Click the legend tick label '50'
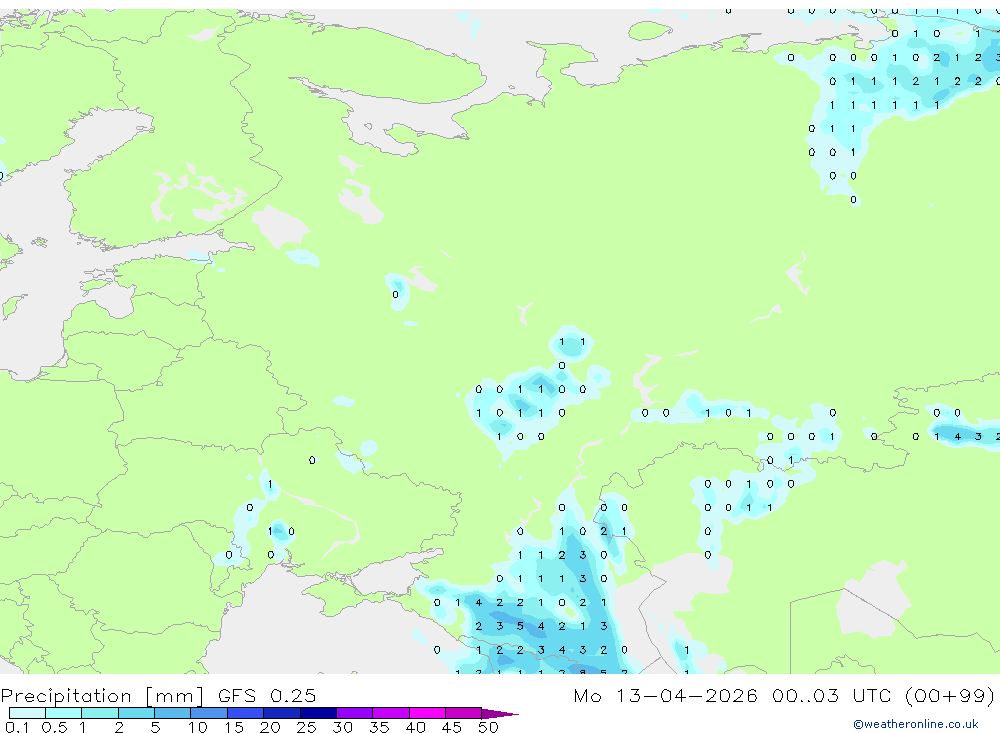 (x=488, y=727)
